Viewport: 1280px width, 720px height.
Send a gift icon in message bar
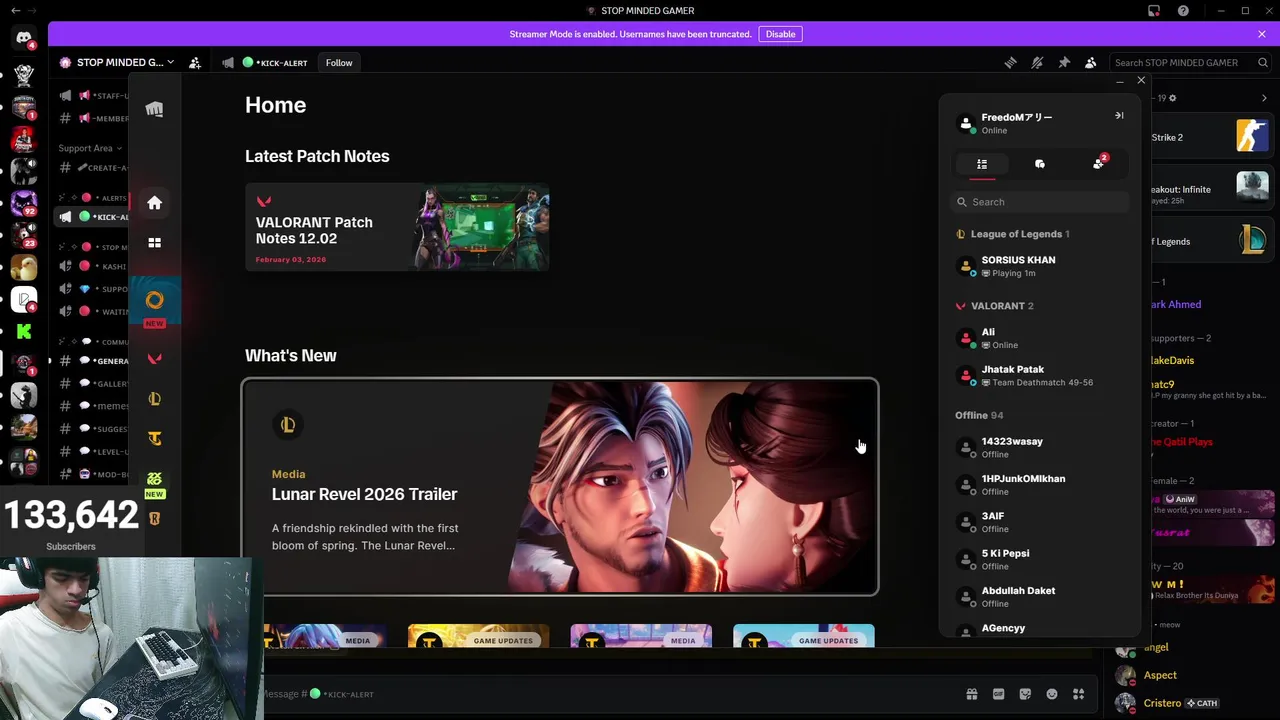971,694
